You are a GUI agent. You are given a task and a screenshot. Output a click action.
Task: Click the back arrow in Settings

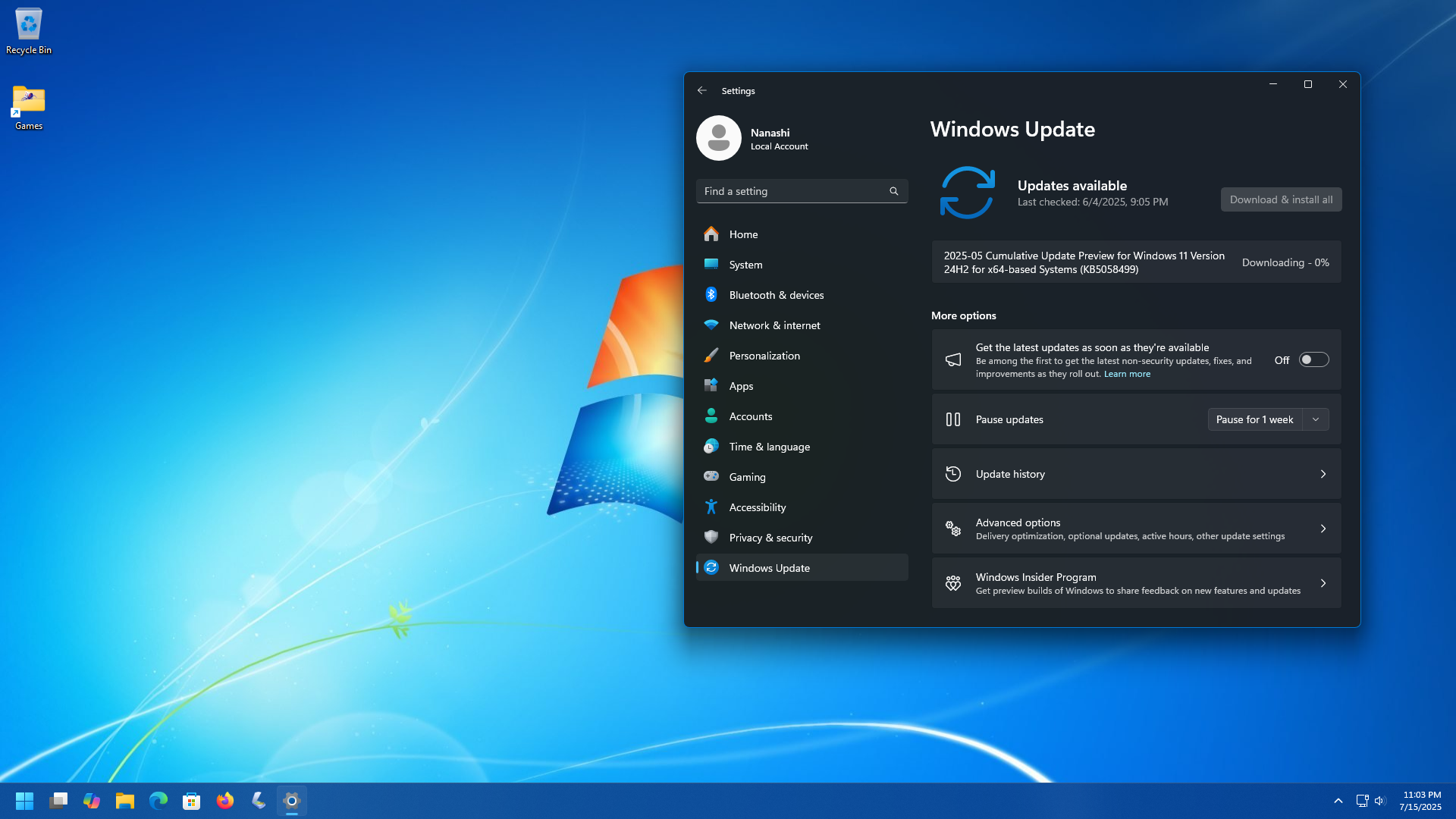(702, 90)
